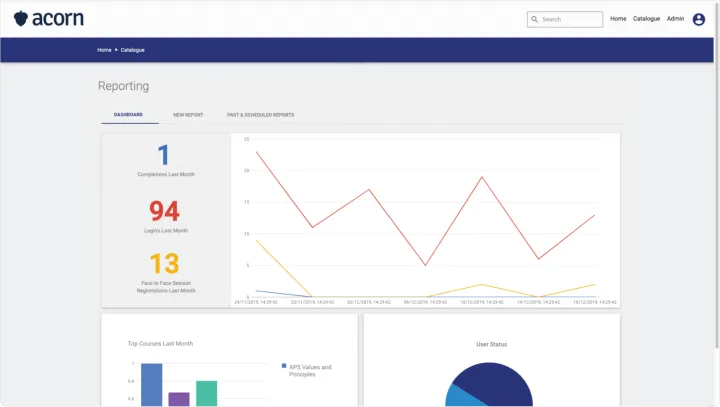
Task: Click Top Courses Last Month title
Action: click(160, 344)
